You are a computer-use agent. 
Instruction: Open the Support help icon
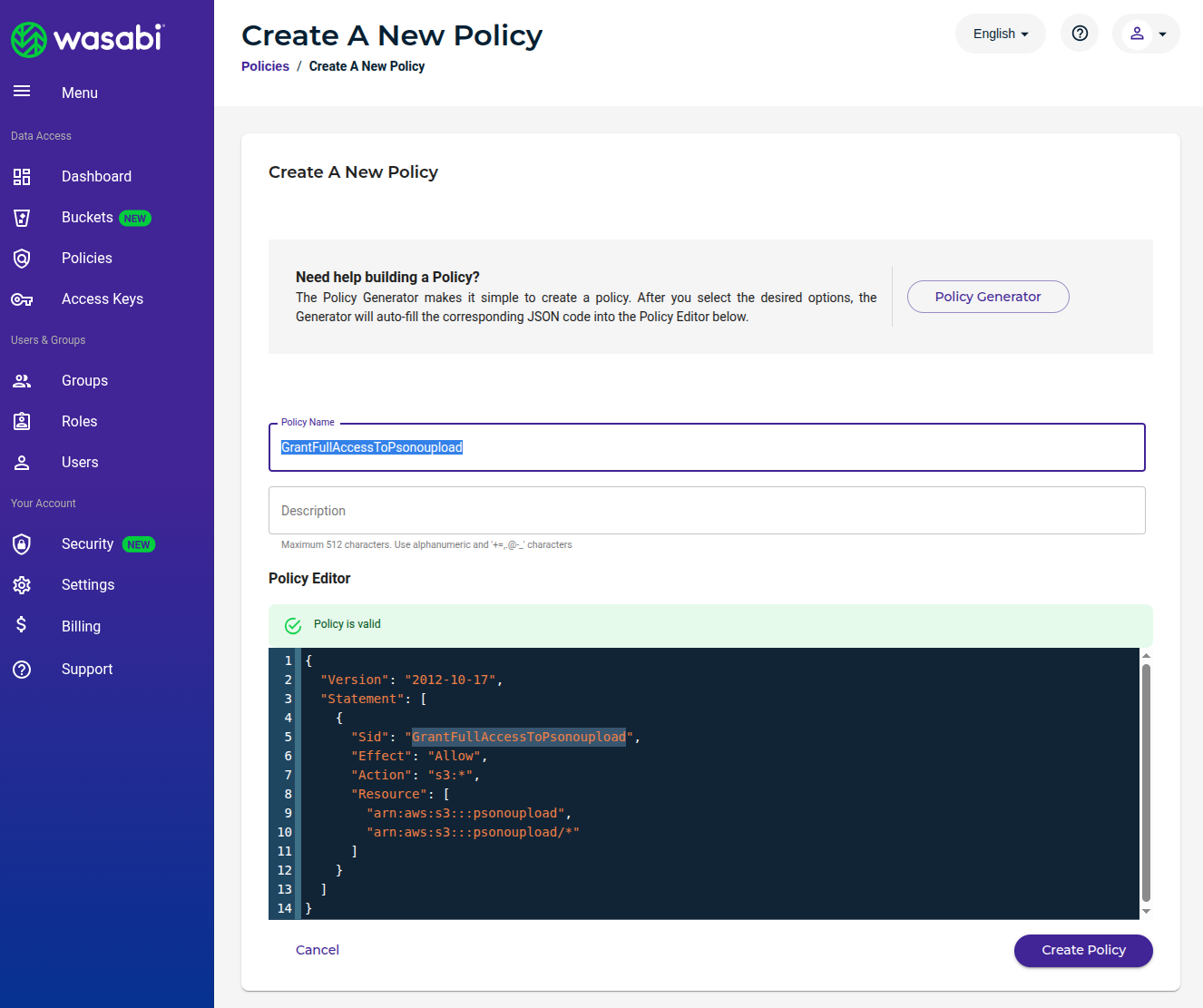click(x=22, y=669)
